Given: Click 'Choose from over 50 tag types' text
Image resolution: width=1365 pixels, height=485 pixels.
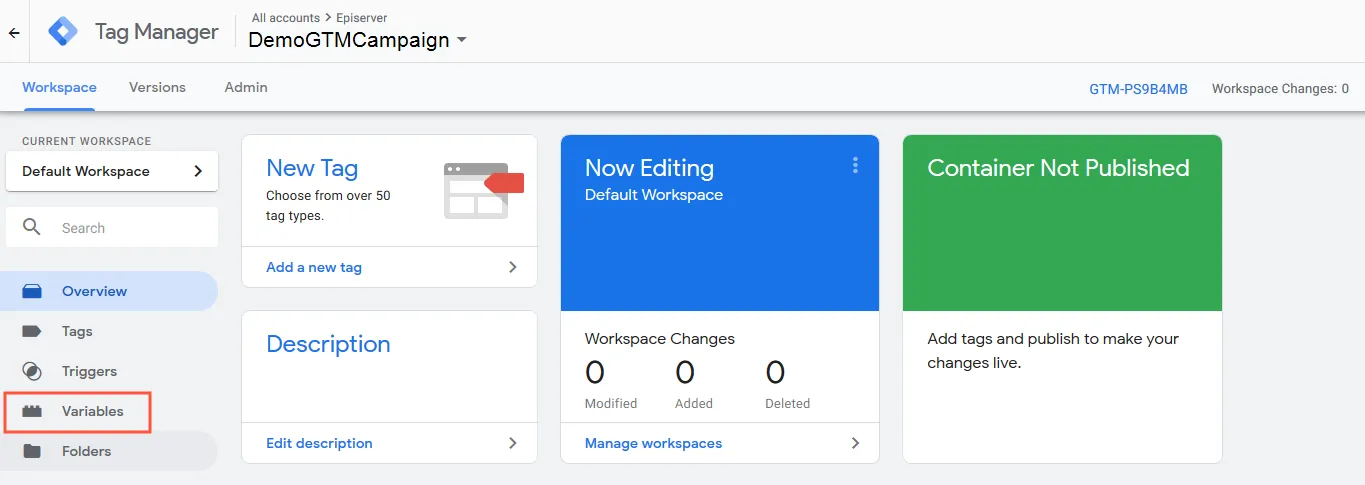Looking at the screenshot, I should pos(328,206).
